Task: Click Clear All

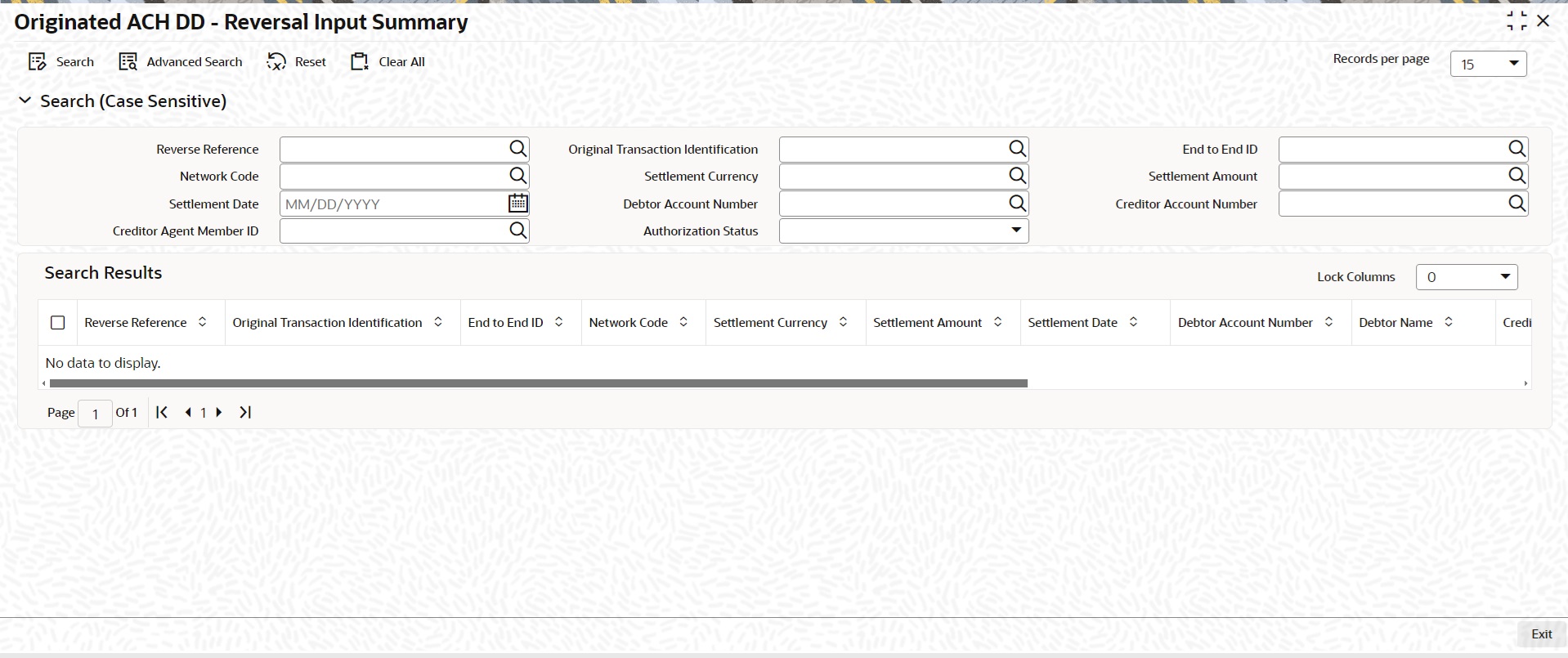Action: 388,62
